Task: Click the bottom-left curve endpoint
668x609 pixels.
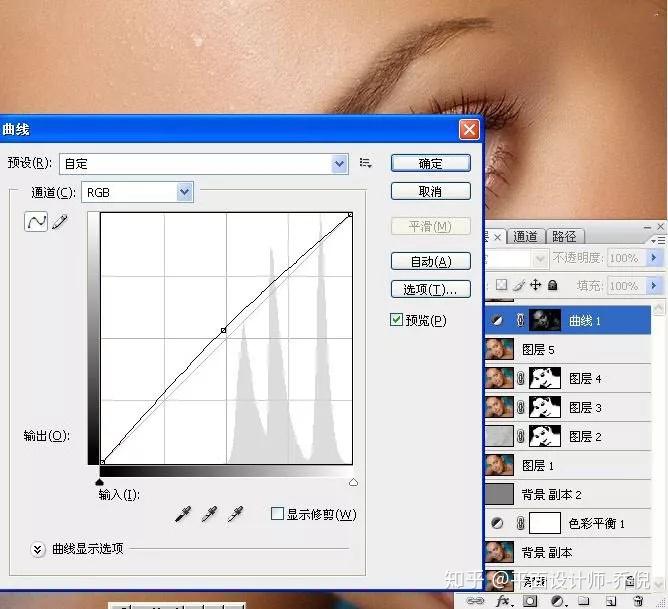Action: coord(103,462)
